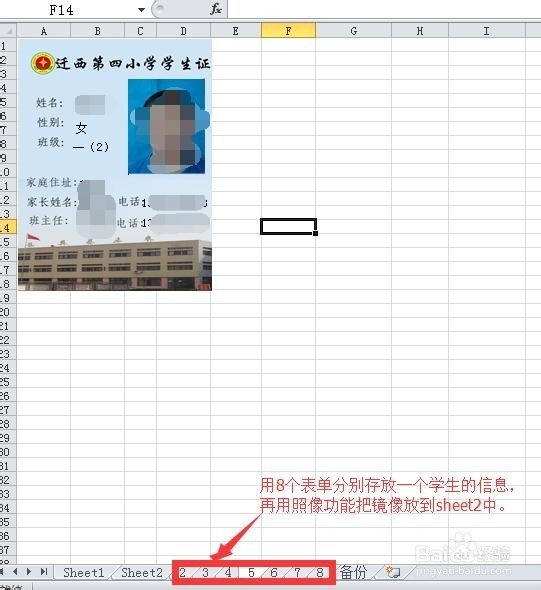Screen dimensions: 541x590
Task: Open the sheet tab named 3
Action: point(205,573)
